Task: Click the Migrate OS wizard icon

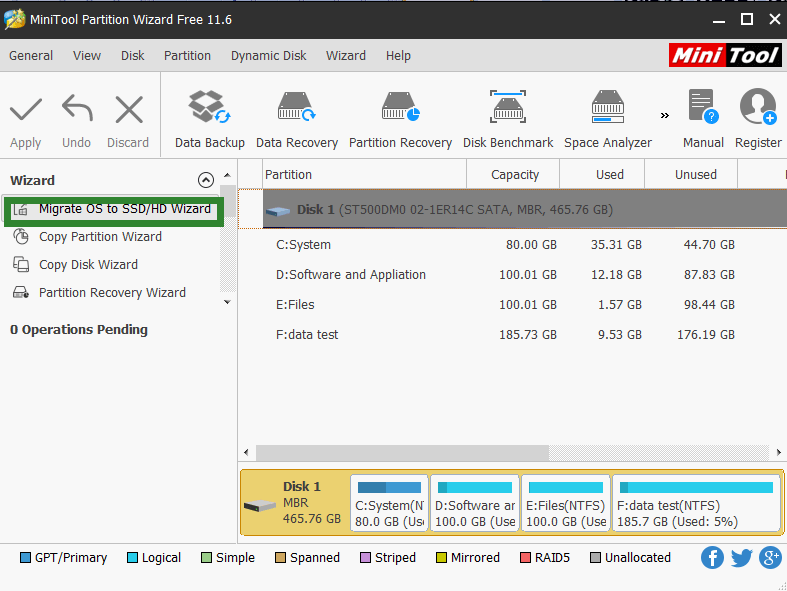Action: coord(21,209)
